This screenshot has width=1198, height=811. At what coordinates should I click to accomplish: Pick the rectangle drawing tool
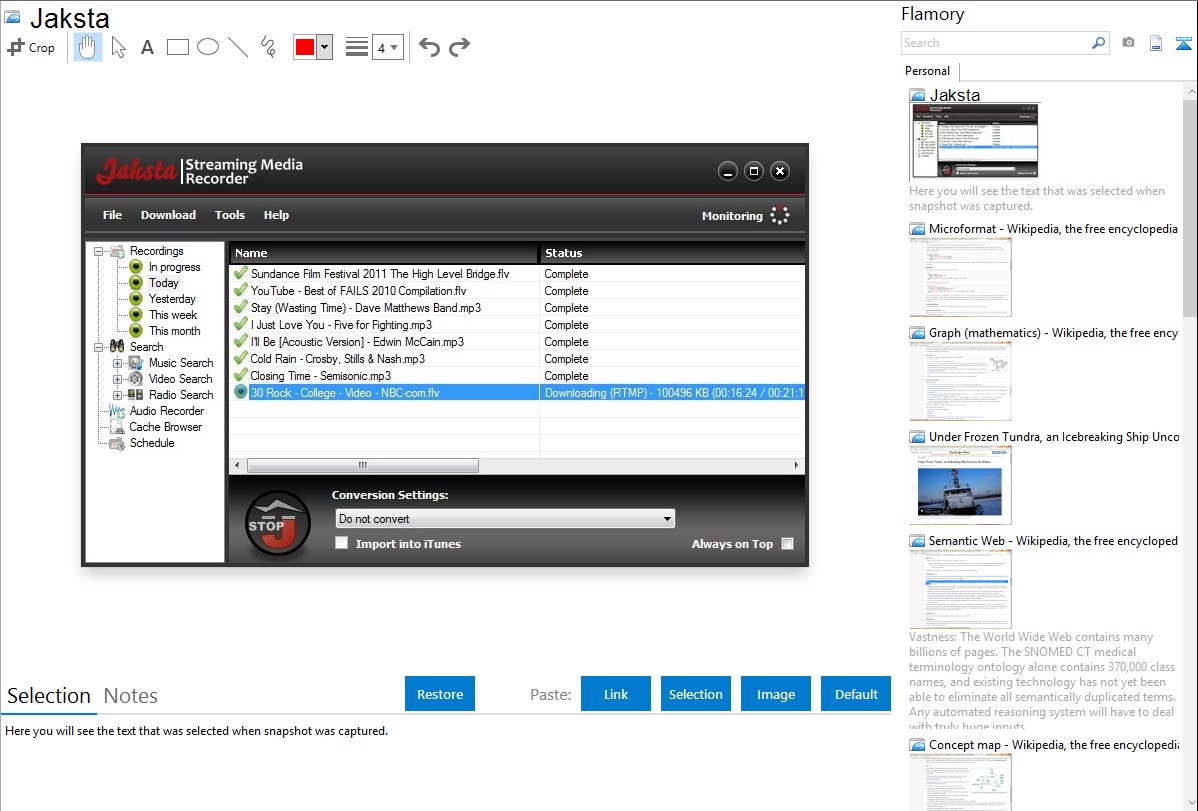point(177,47)
